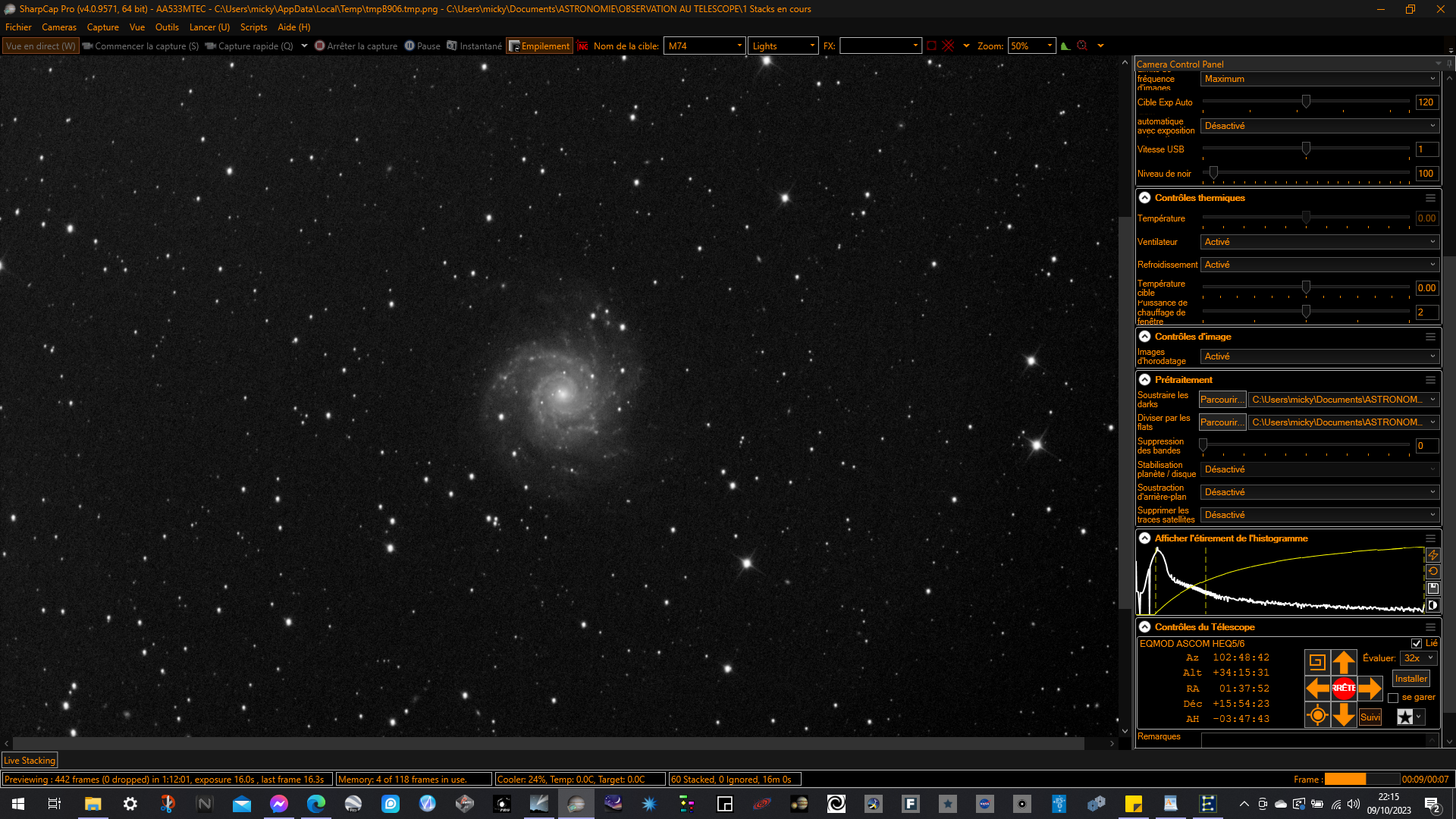This screenshot has width=1456, height=819.
Task: Click Capture rapide in the toolbar
Action: coord(249,46)
